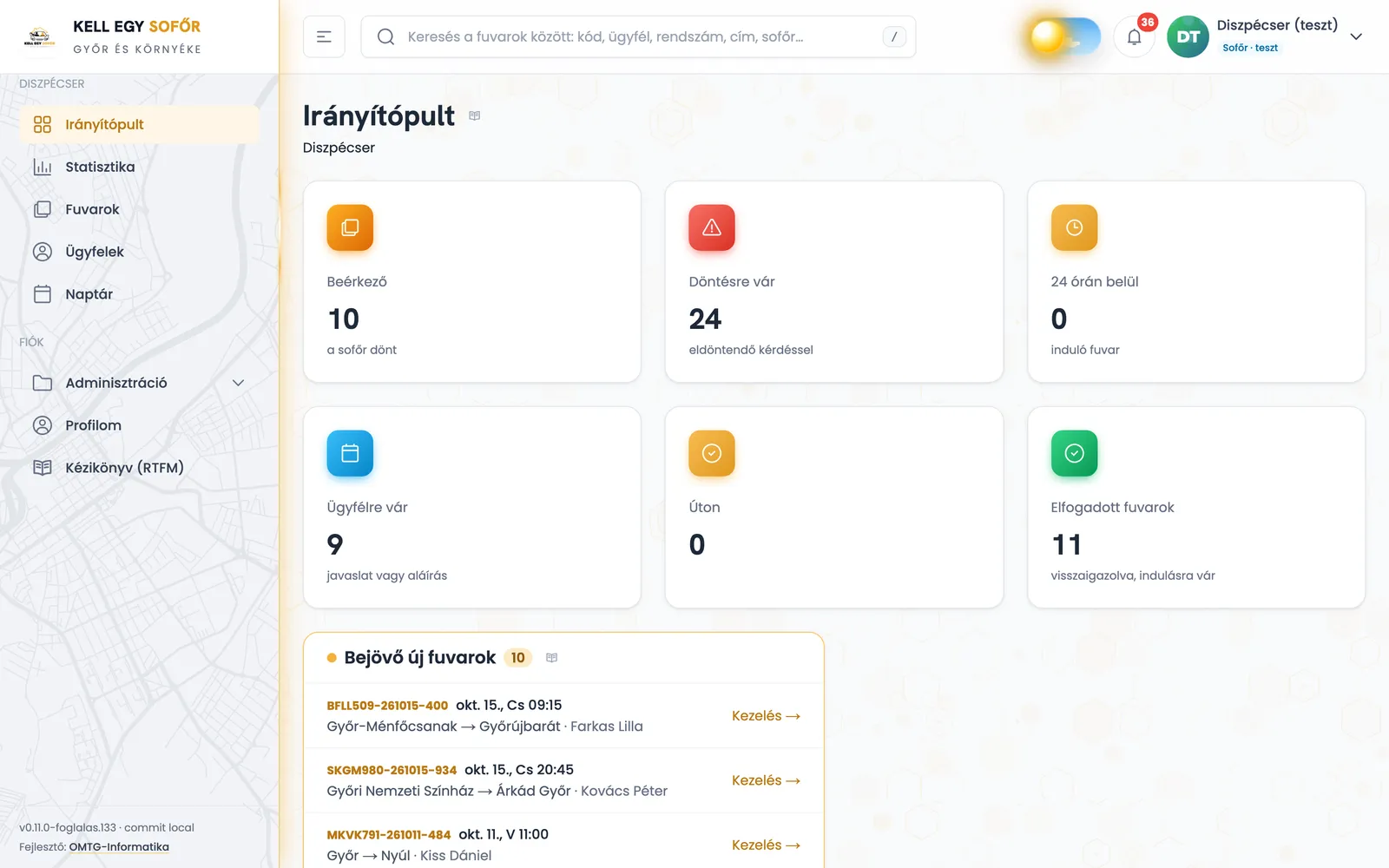Image resolution: width=1389 pixels, height=868 pixels.
Task: Toggle the day/night theme switch
Action: 1065,36
